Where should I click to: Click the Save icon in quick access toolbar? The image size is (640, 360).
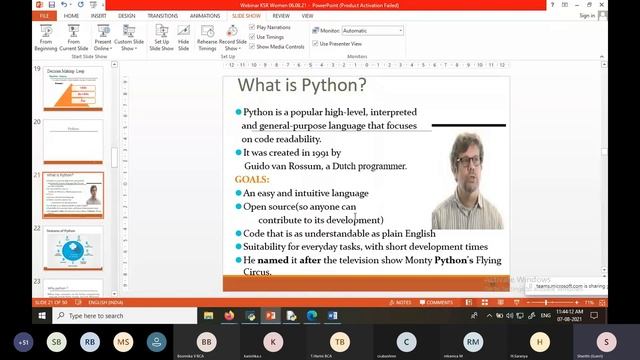coord(52,5)
